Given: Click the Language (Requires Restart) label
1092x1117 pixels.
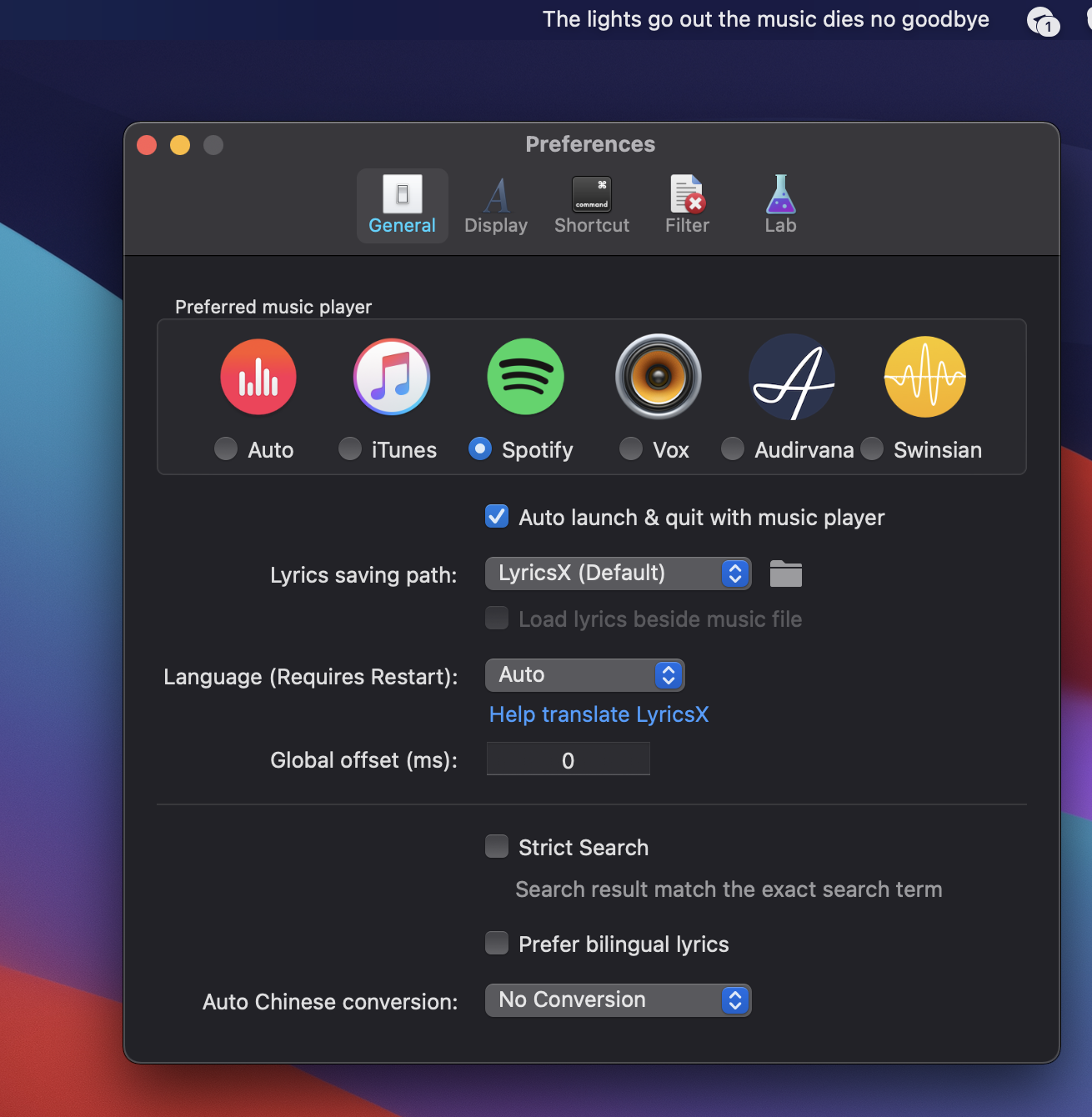Looking at the screenshot, I should [x=311, y=677].
